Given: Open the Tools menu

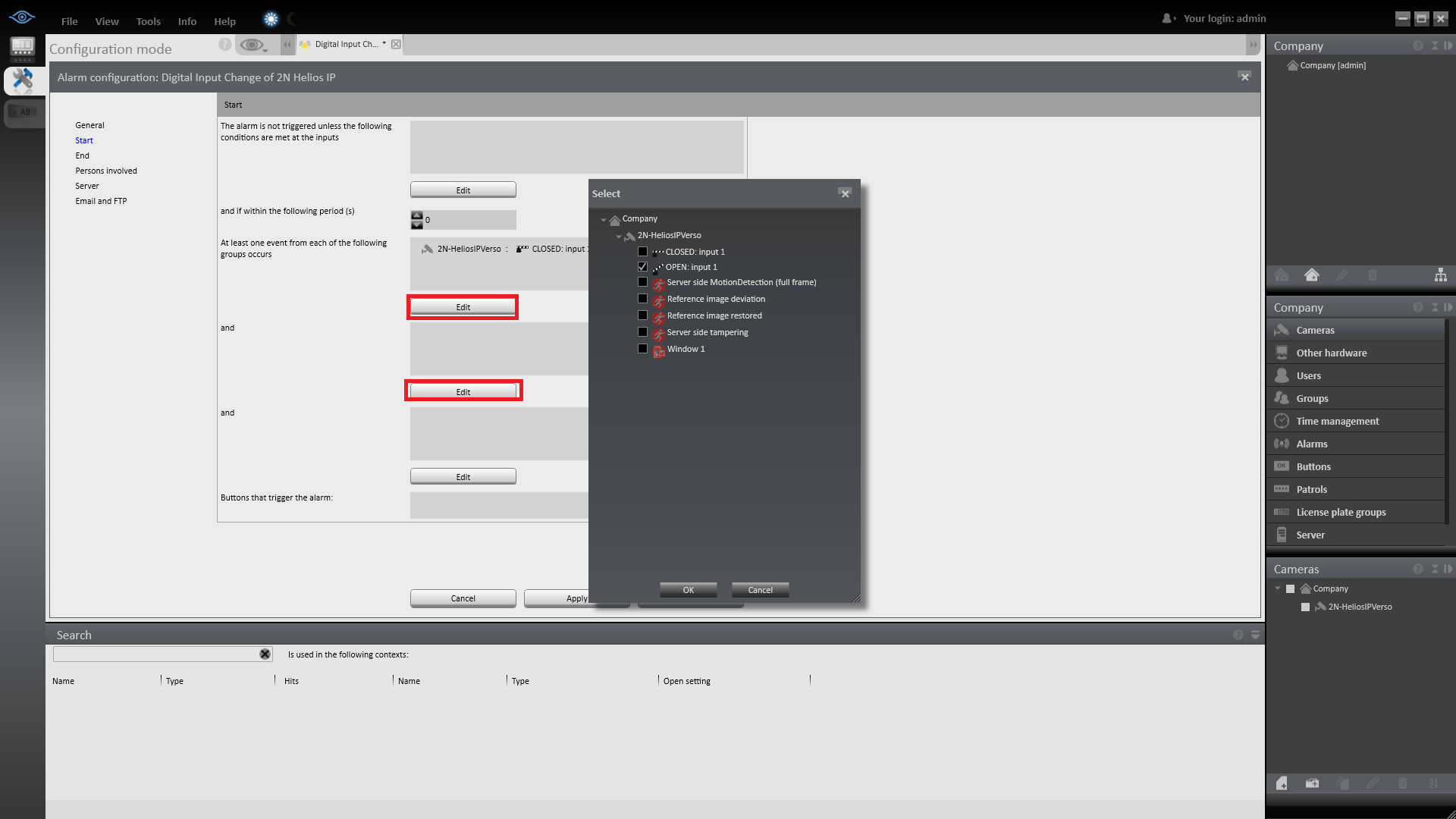Looking at the screenshot, I should (x=148, y=21).
